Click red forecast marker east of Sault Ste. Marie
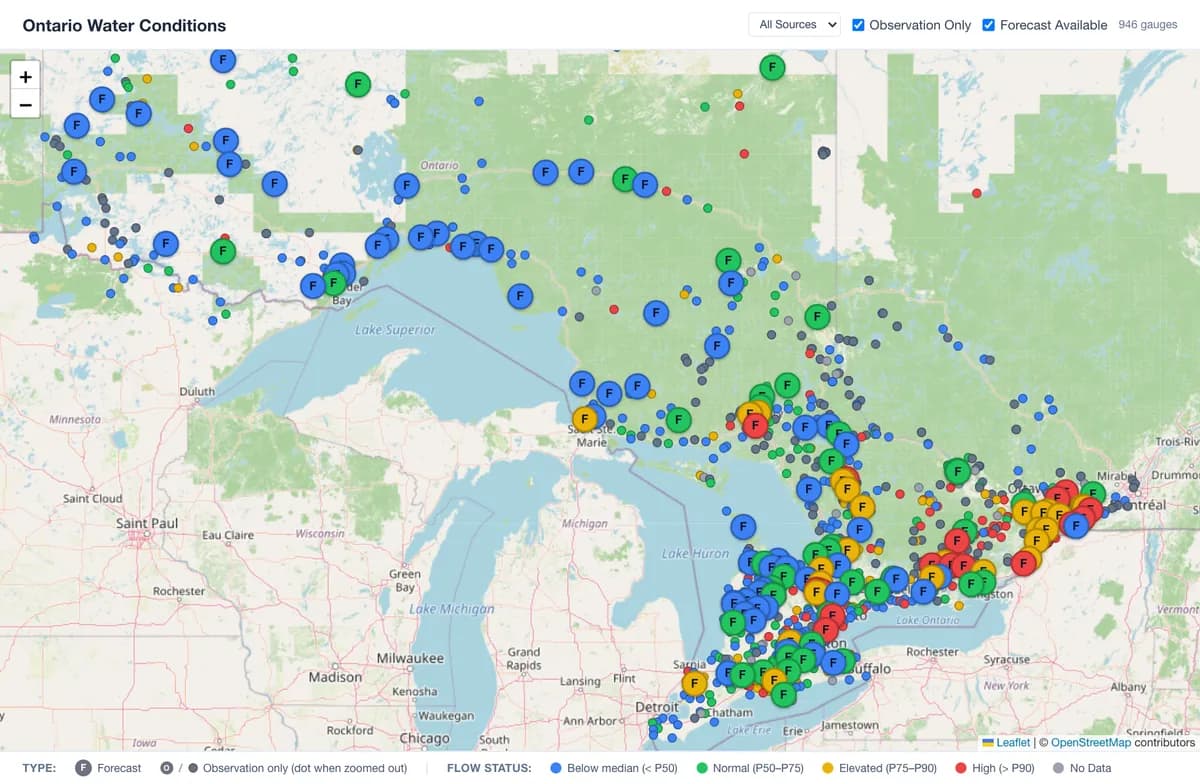The image size is (1200, 784). pyautogui.click(x=756, y=426)
